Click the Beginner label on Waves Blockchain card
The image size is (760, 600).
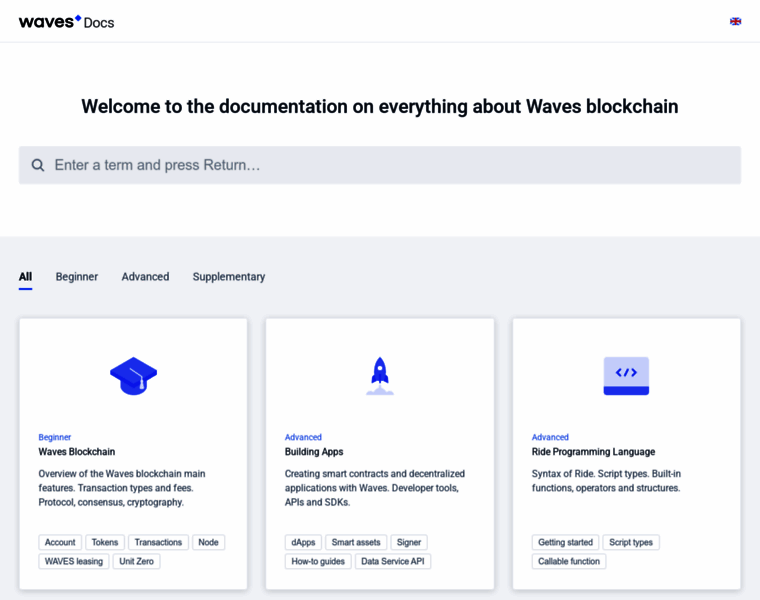pos(54,437)
